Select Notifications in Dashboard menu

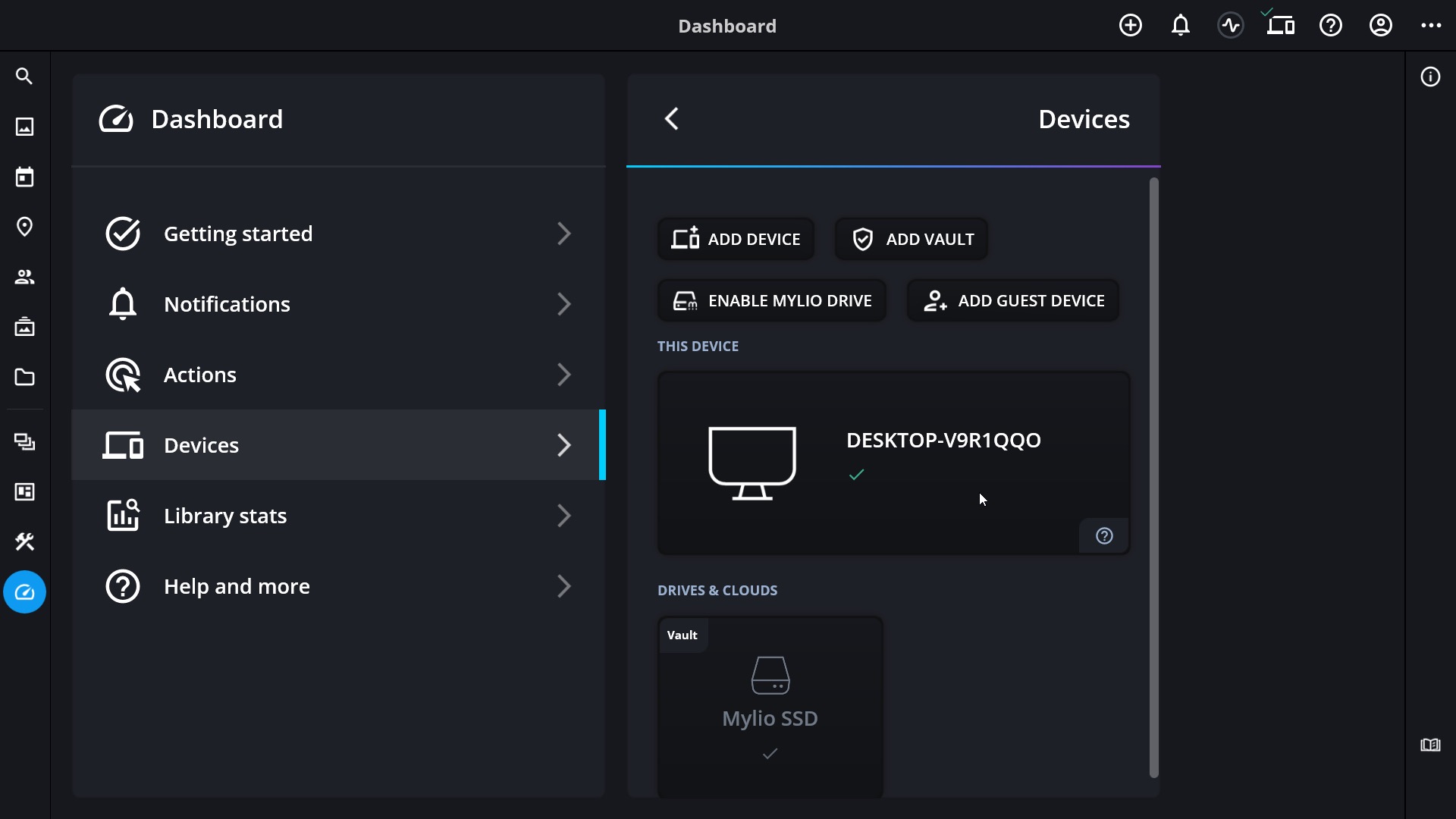coord(338,304)
